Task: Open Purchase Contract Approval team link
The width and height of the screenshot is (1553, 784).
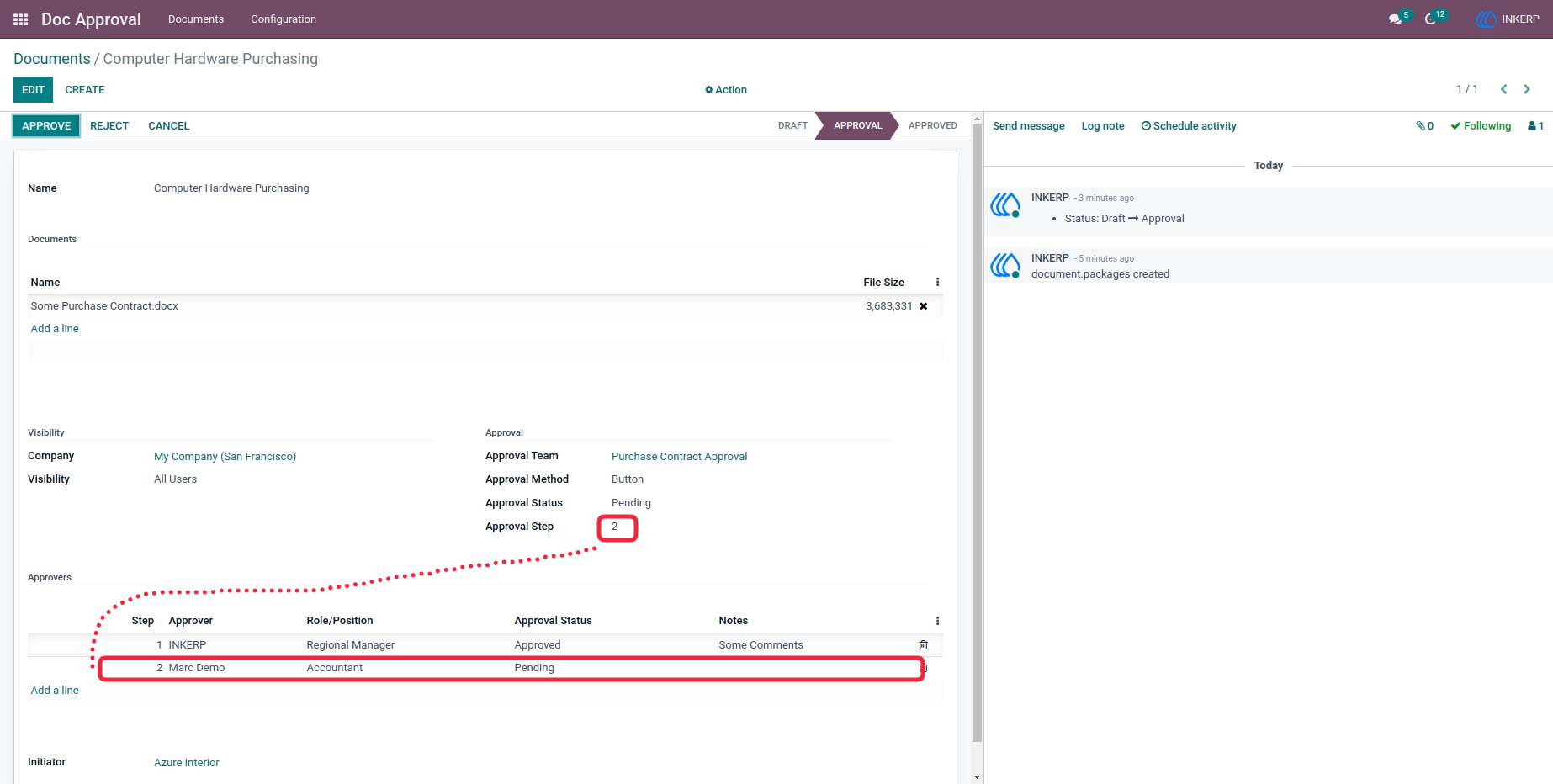Action: (679, 457)
